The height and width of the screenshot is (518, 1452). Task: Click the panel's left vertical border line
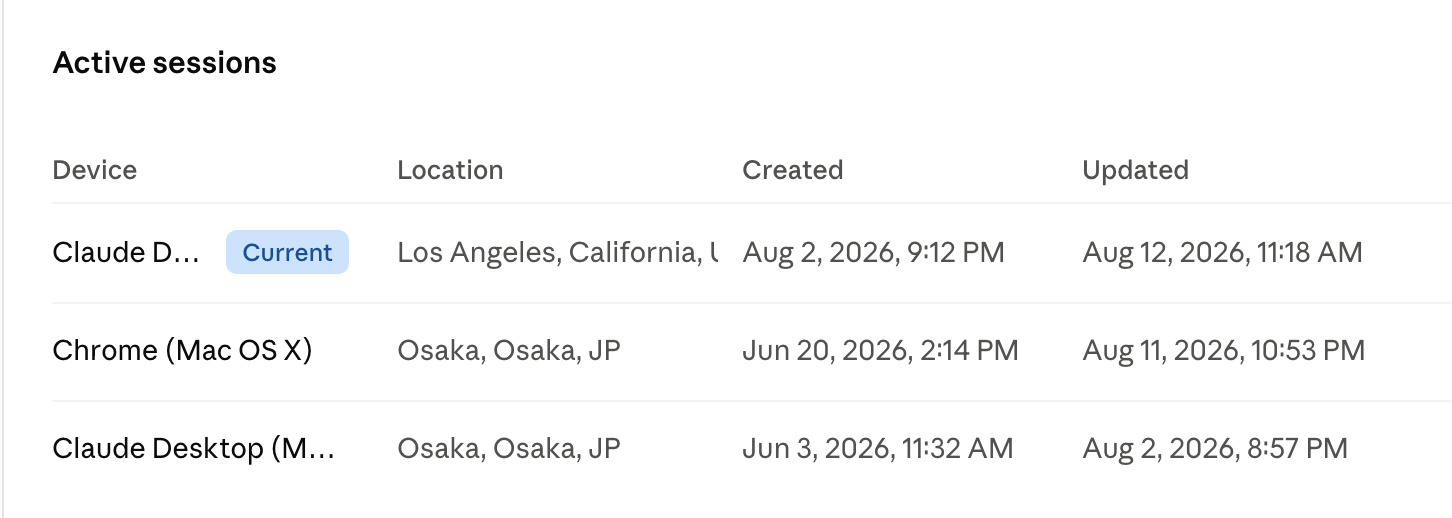click(3, 259)
